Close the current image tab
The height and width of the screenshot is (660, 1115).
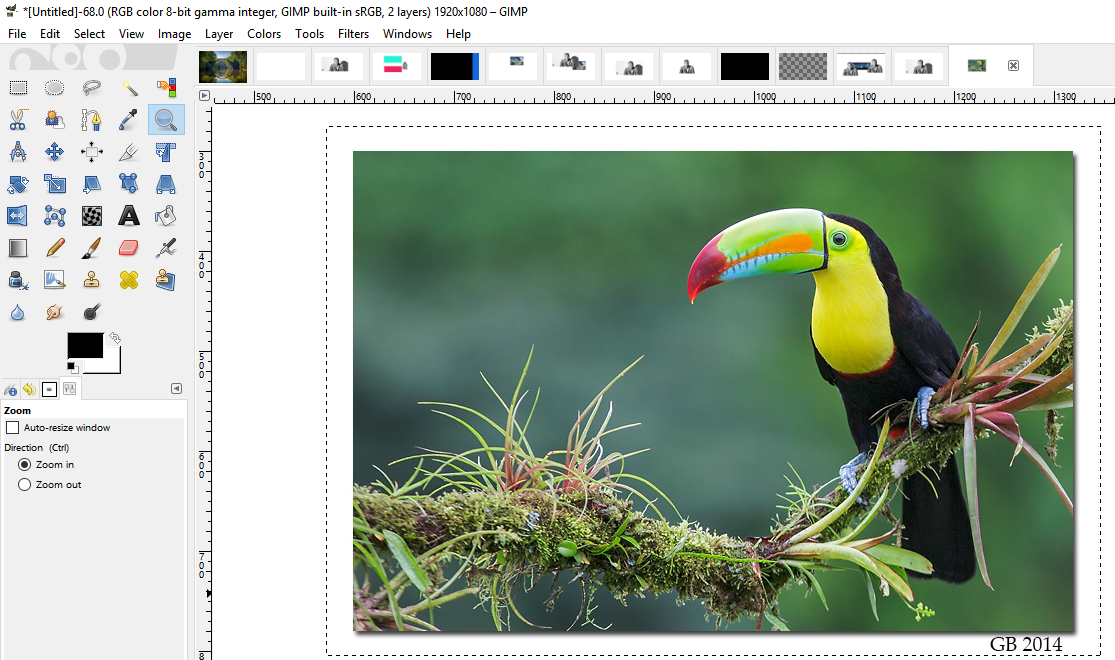pos(1013,66)
